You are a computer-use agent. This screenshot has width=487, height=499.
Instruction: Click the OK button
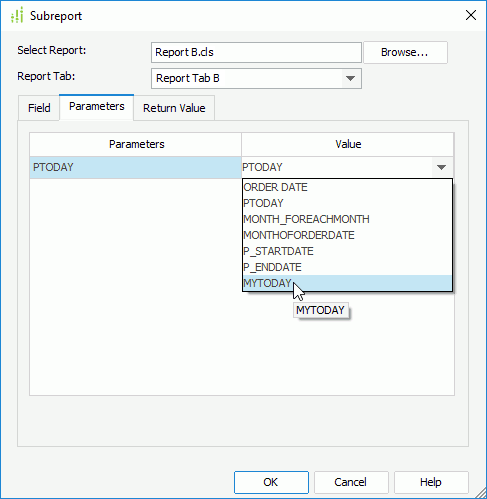click(271, 482)
